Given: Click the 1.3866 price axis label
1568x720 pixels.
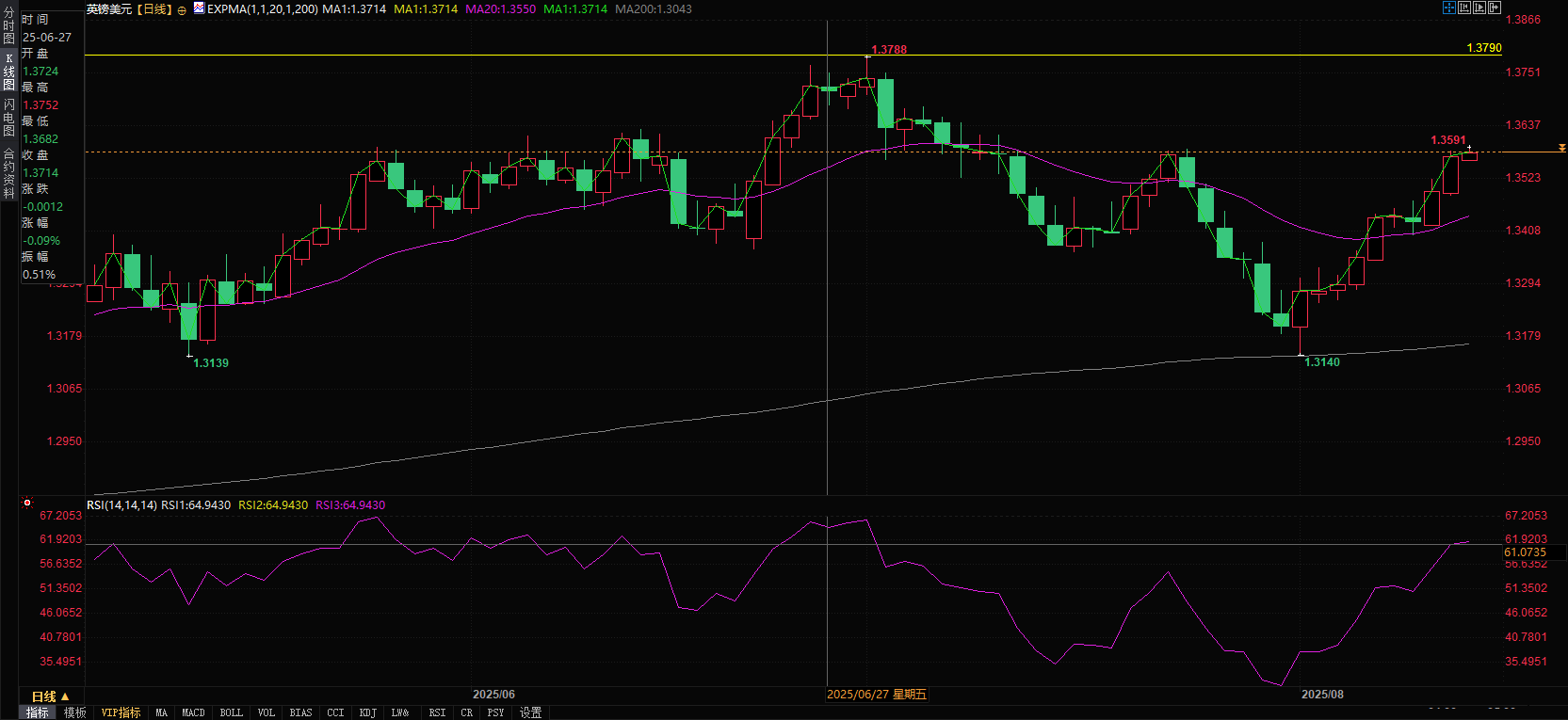Looking at the screenshot, I should tap(1523, 20).
